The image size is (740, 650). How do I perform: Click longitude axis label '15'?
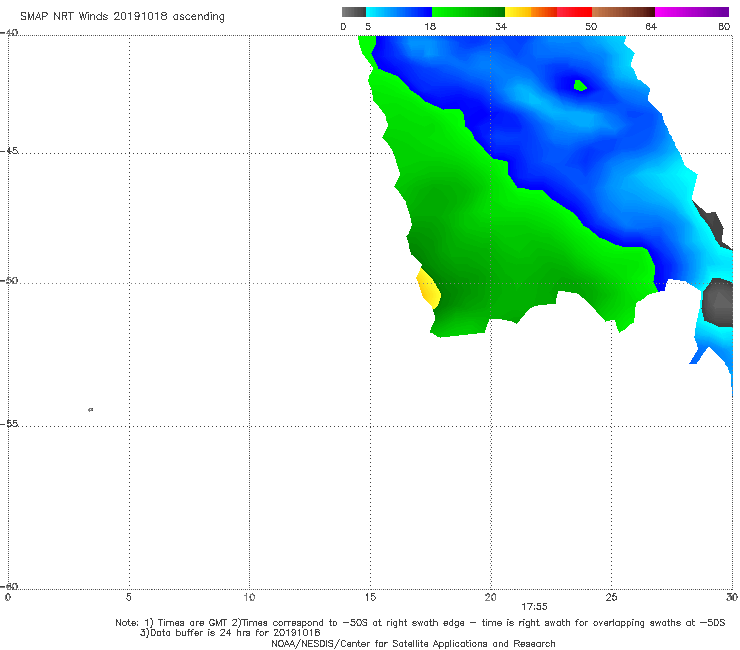pyautogui.click(x=370, y=597)
